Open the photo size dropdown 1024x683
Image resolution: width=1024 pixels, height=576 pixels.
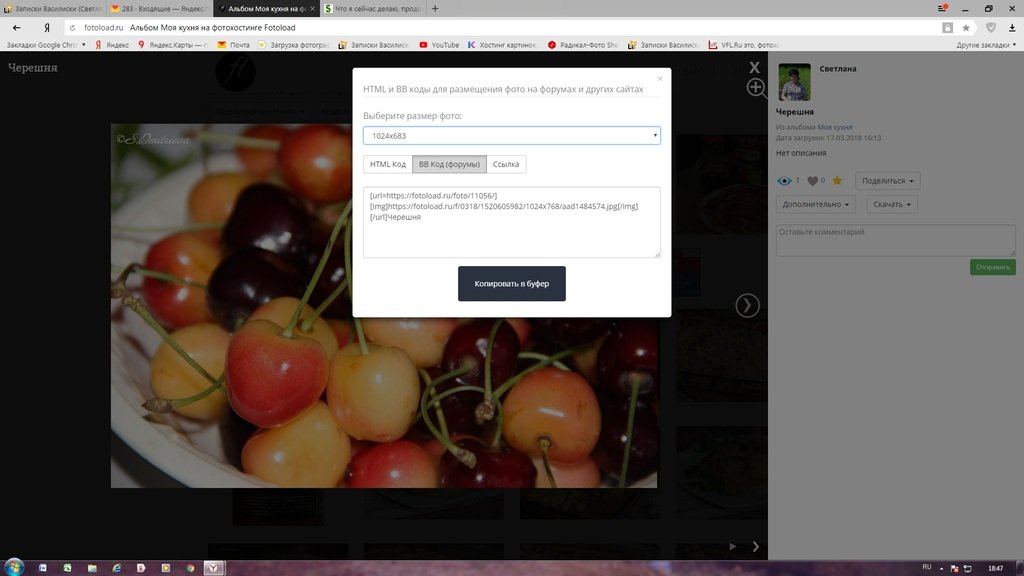[x=511, y=135]
